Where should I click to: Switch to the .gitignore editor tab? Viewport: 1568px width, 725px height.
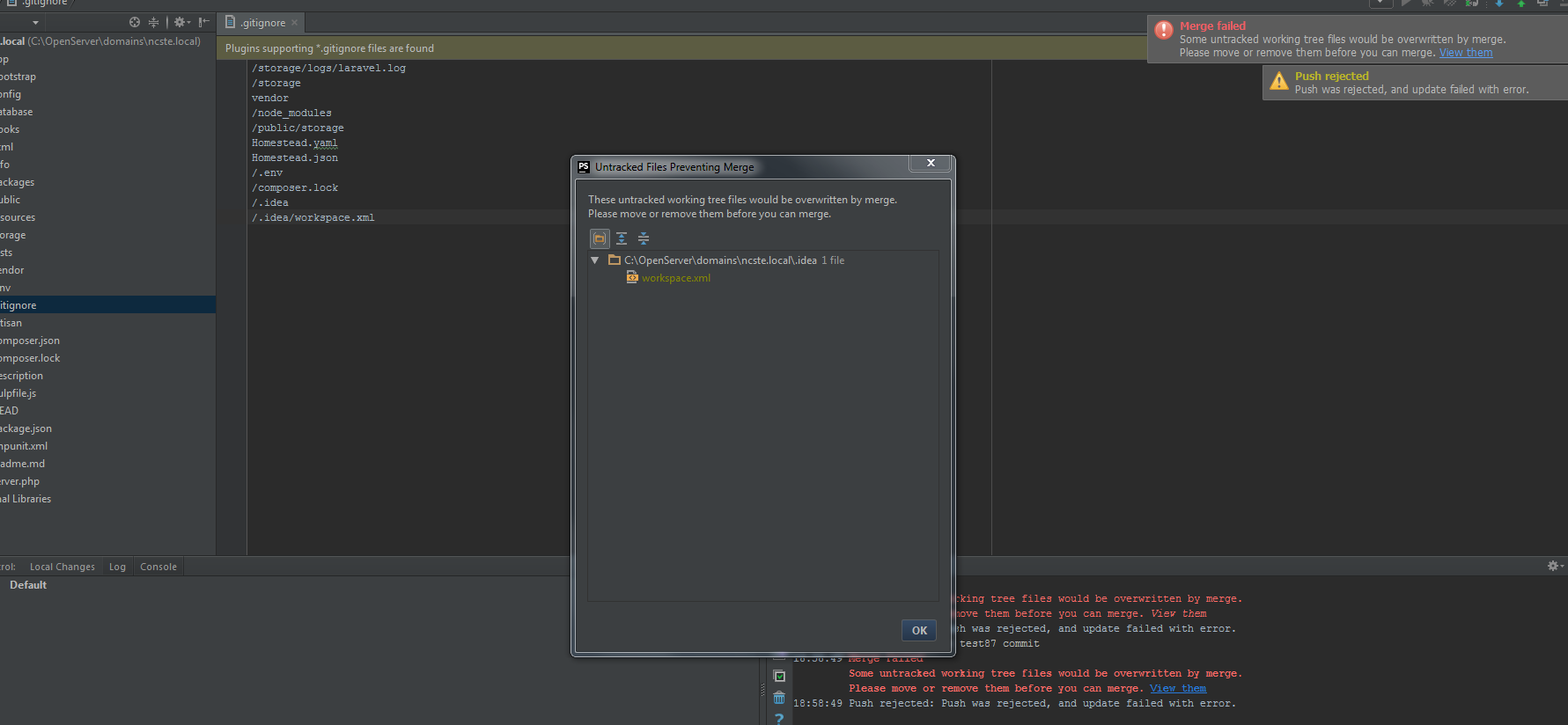tap(262, 23)
